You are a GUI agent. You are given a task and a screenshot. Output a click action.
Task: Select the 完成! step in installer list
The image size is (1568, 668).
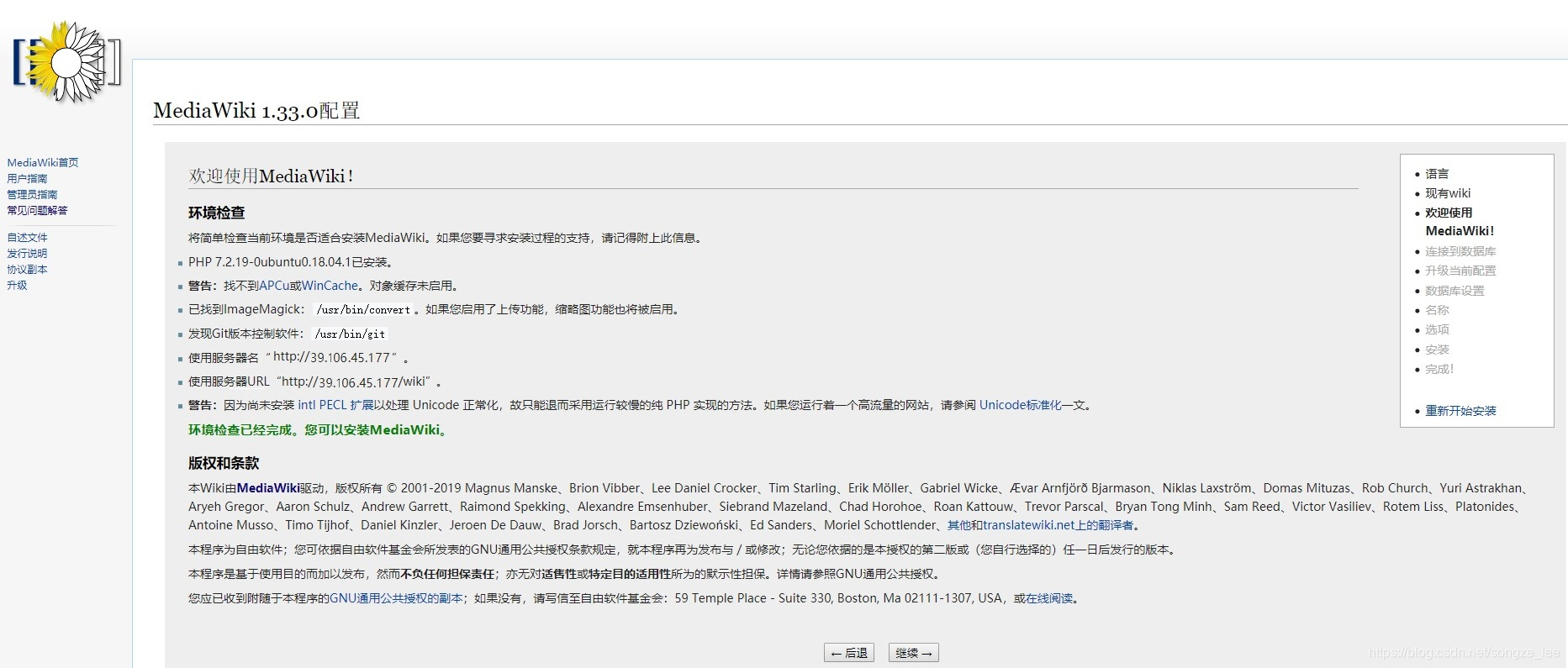[x=1439, y=369]
